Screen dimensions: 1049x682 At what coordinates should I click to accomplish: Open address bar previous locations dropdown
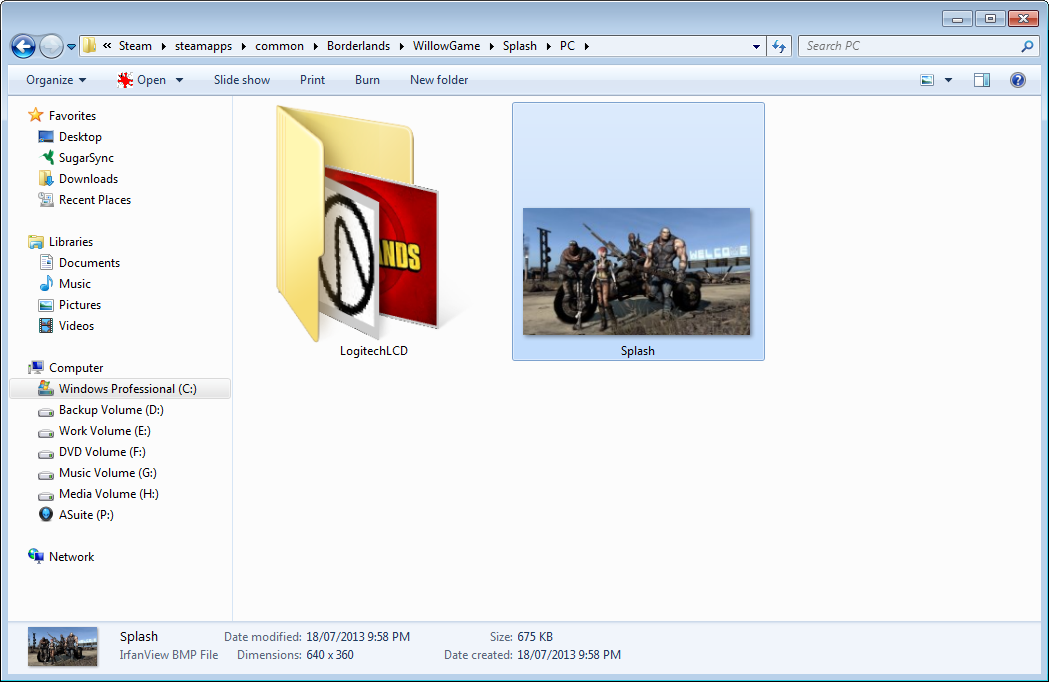(x=756, y=46)
